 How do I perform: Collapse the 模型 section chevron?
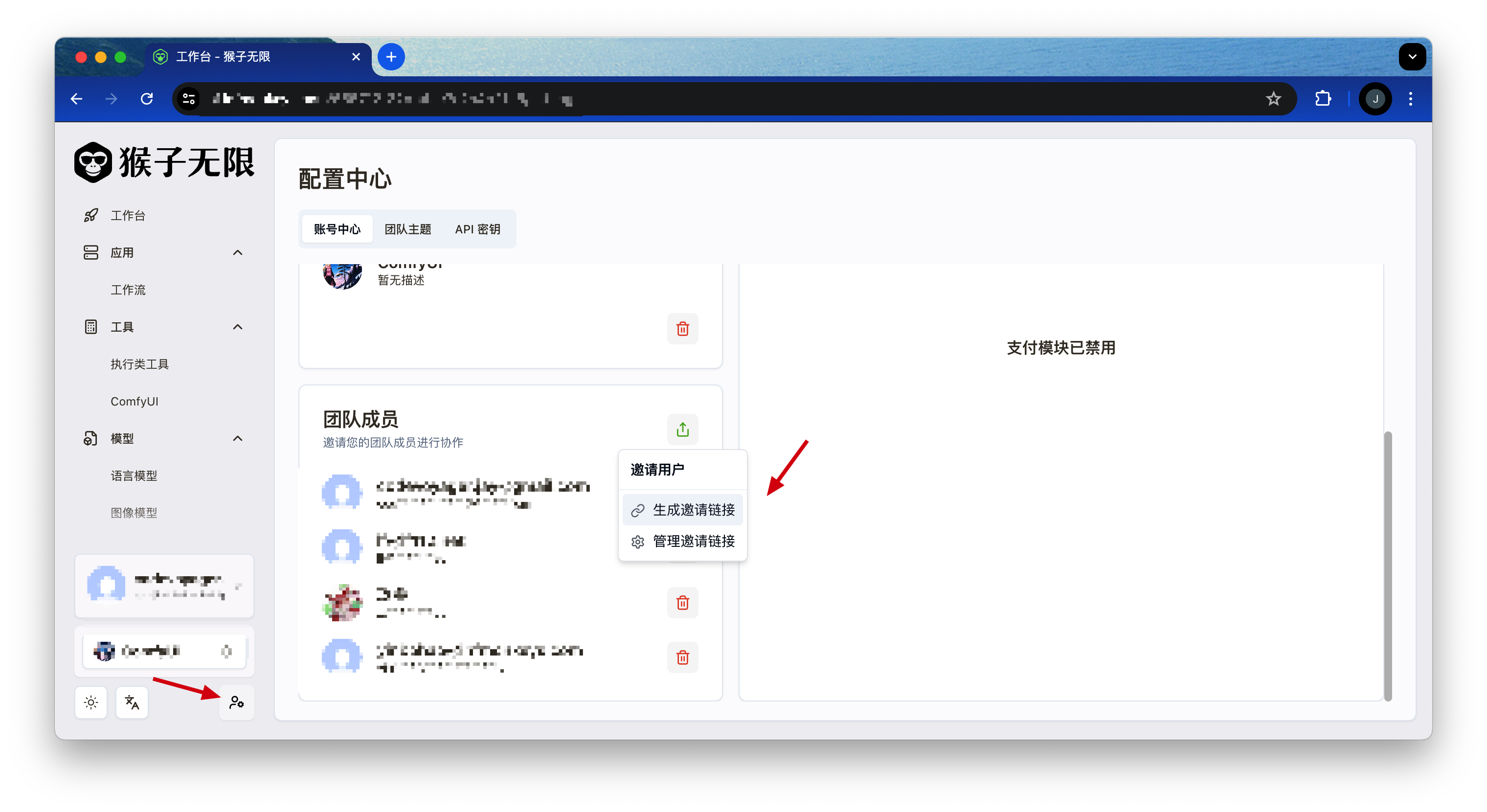237,438
